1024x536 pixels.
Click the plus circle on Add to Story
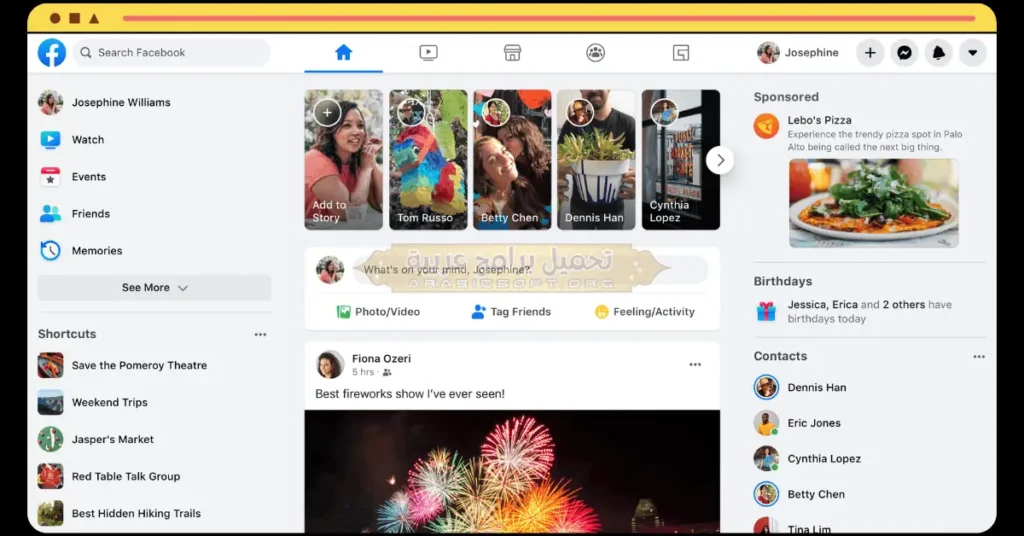[x=327, y=112]
